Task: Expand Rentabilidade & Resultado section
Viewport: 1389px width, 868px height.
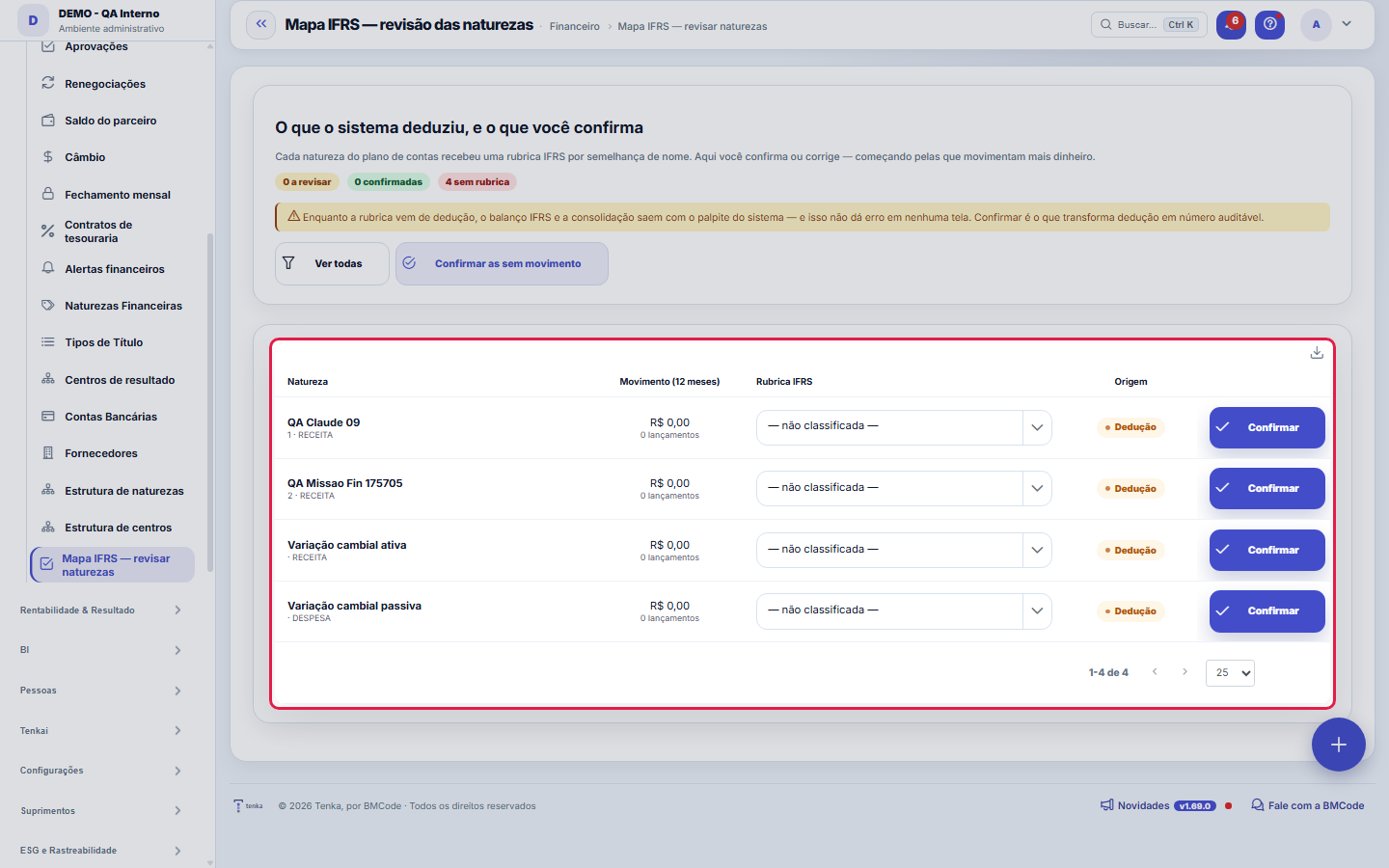Action: coord(100,610)
